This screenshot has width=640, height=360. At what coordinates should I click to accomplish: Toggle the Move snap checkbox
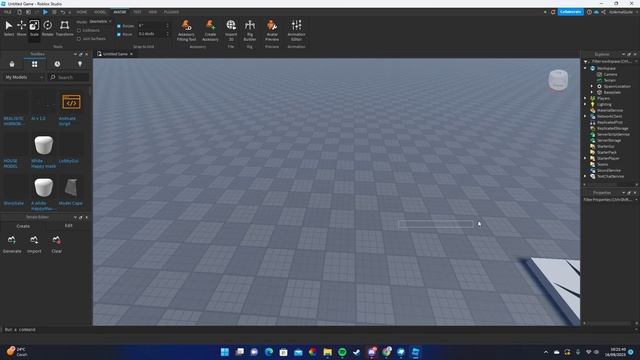pyautogui.click(x=119, y=34)
